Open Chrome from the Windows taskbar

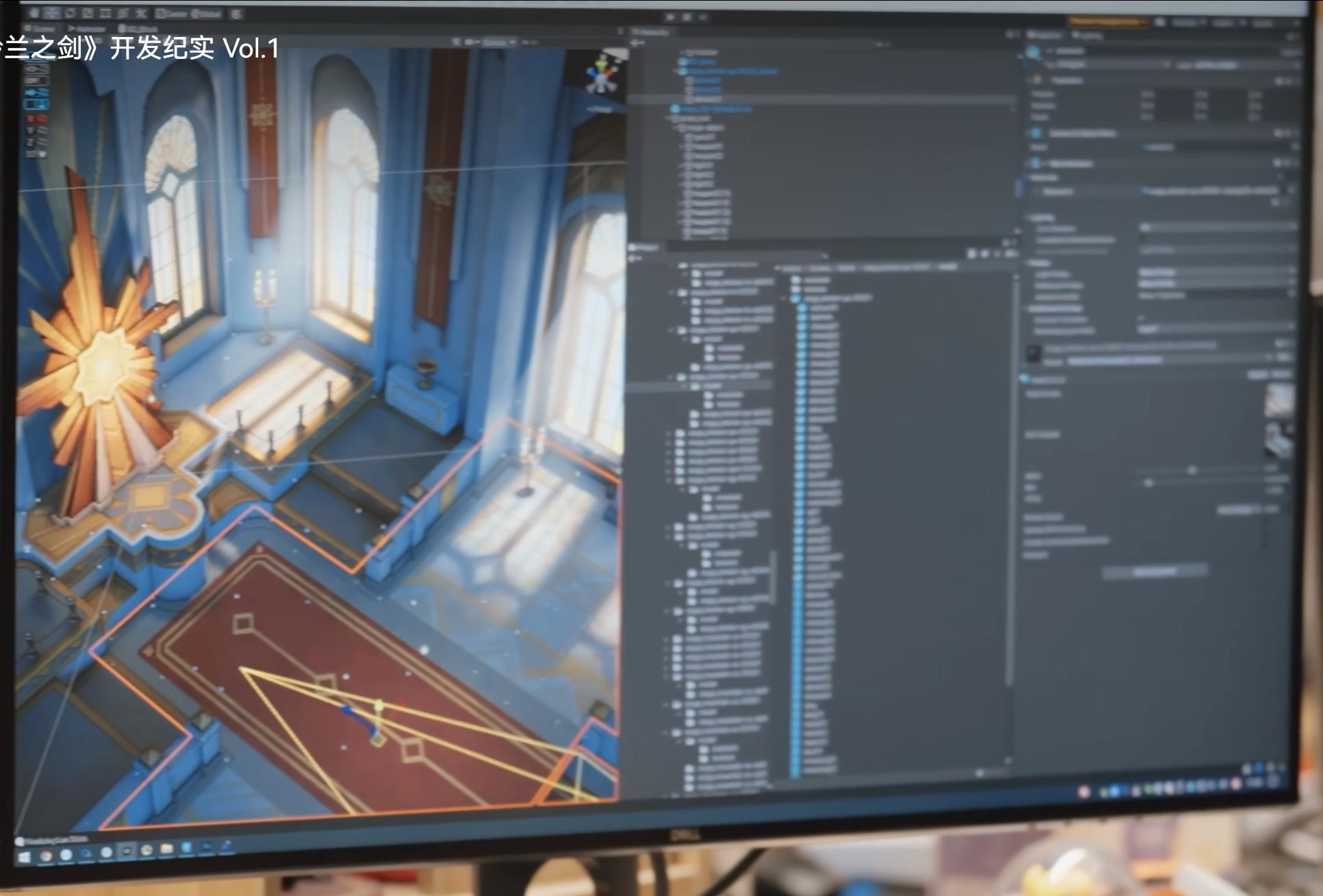pyautogui.click(x=46, y=856)
